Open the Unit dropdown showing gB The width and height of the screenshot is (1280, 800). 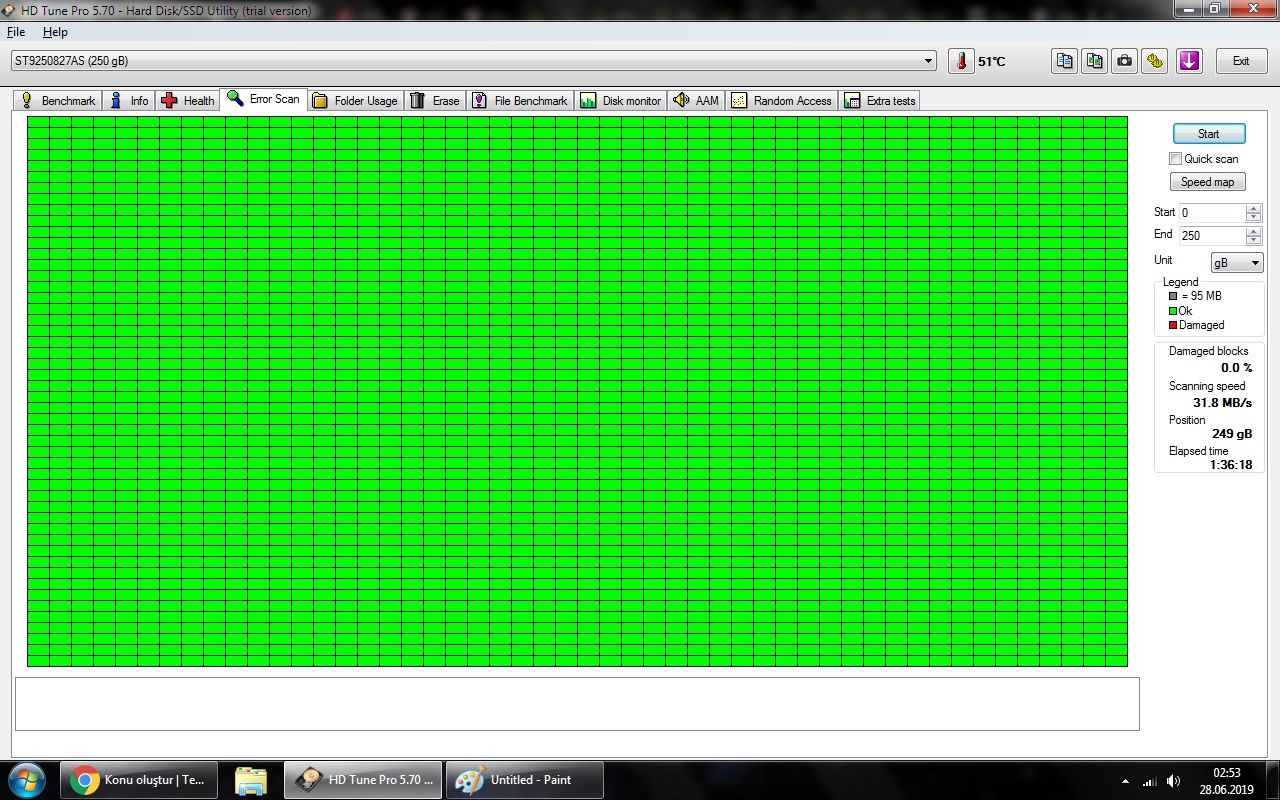[1237, 263]
